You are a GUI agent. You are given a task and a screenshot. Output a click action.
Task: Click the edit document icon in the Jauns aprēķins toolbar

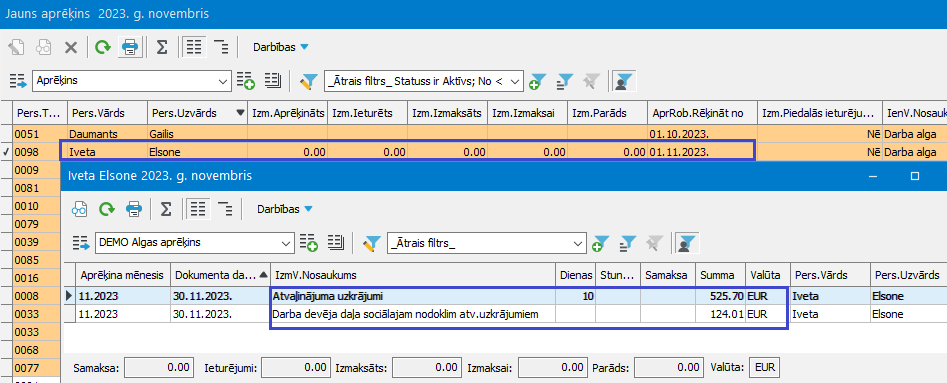(x=16, y=47)
